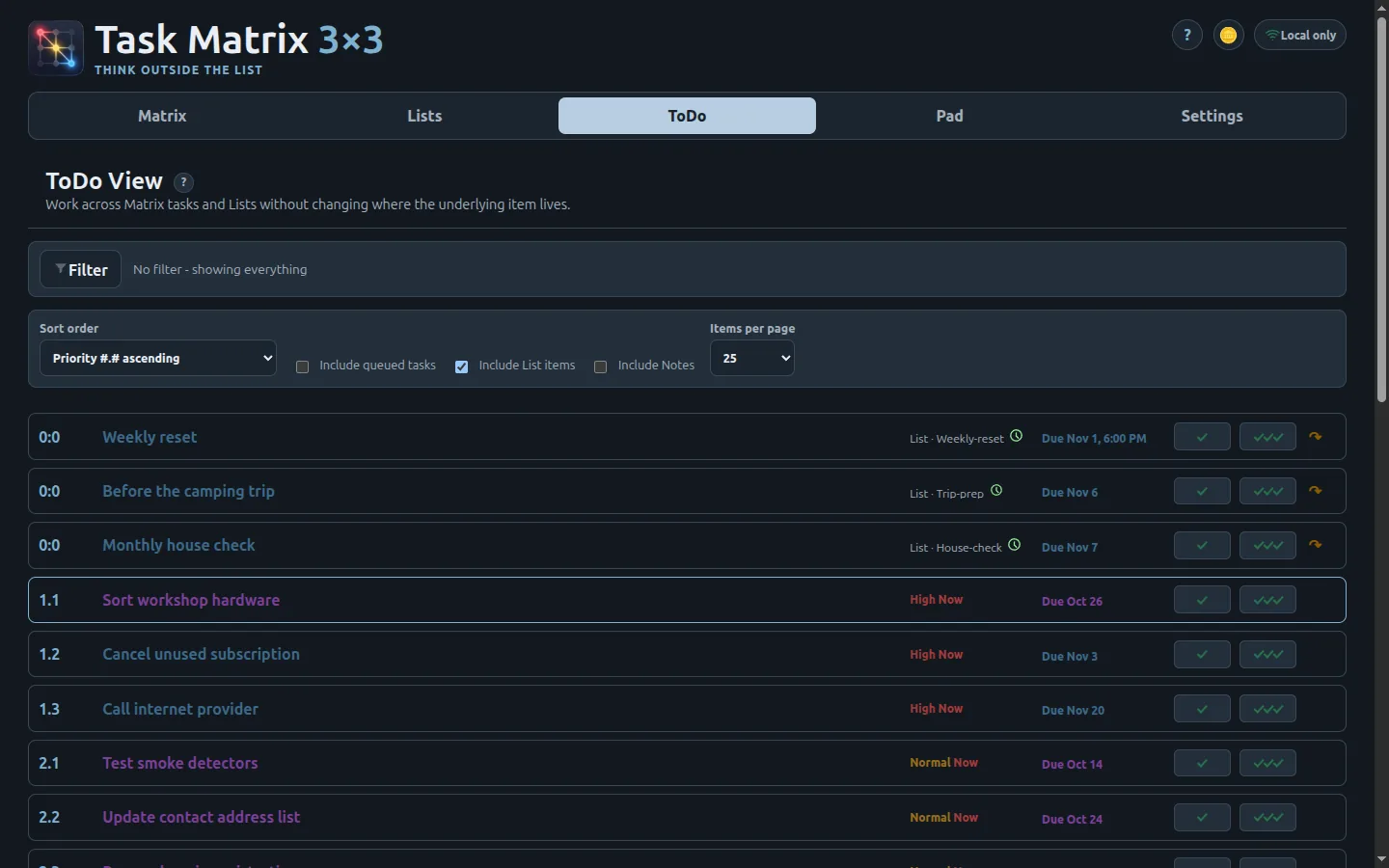Open the help question-mark icon in header

pos(1186,35)
